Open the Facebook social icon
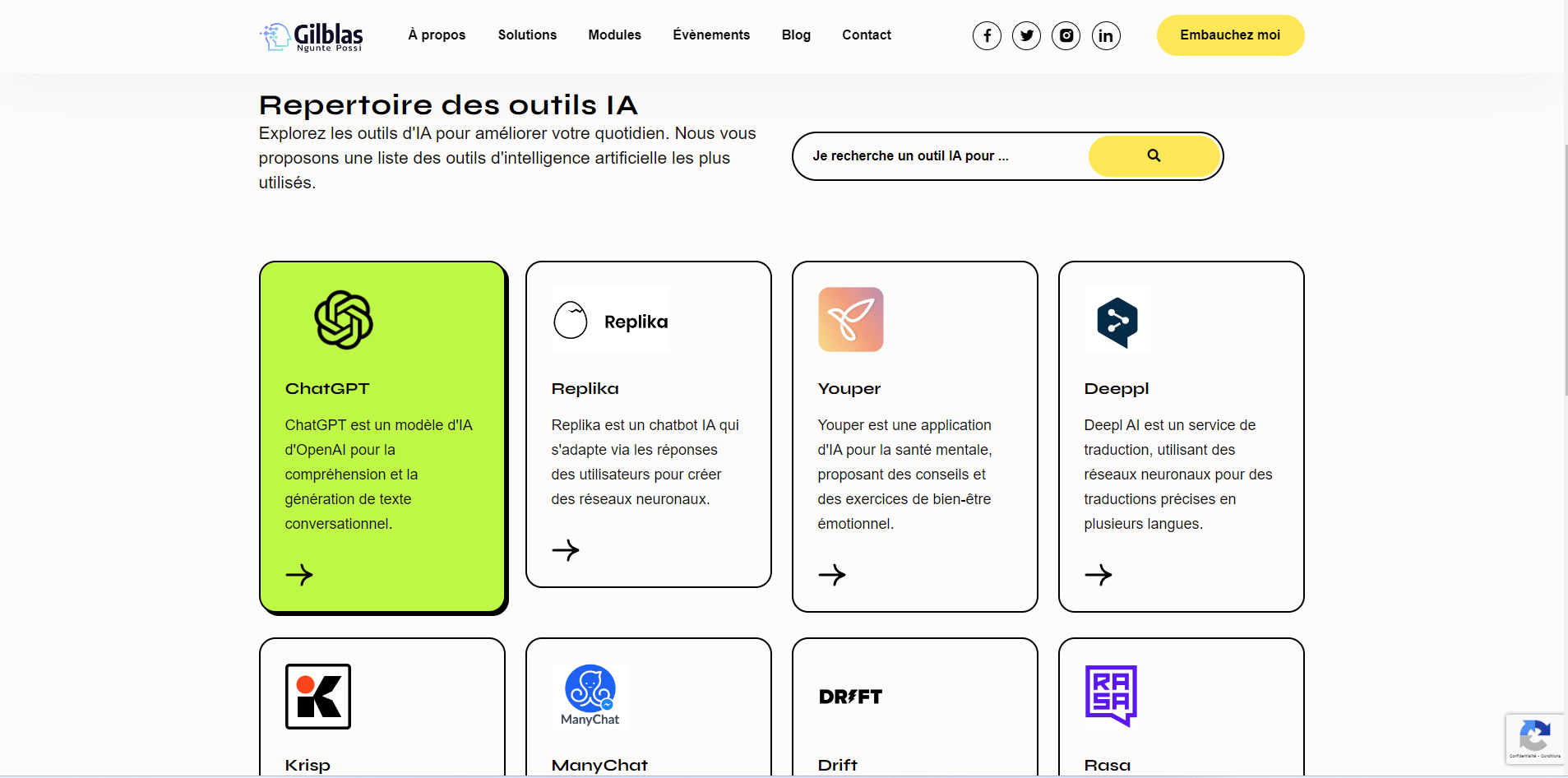Screen dimensions: 1568x778 pyautogui.click(x=987, y=35)
